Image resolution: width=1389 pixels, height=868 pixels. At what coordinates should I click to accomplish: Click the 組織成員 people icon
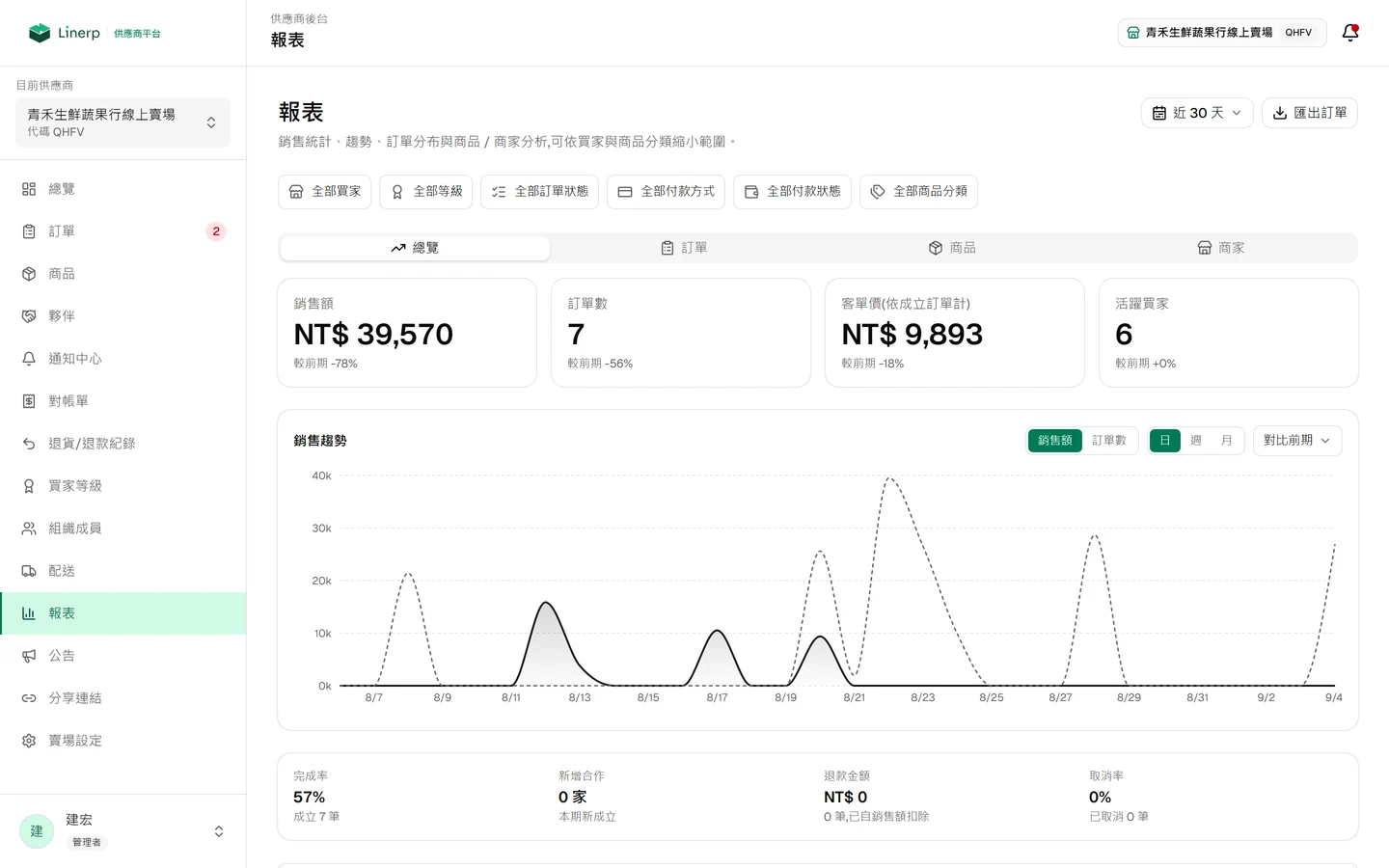click(29, 529)
